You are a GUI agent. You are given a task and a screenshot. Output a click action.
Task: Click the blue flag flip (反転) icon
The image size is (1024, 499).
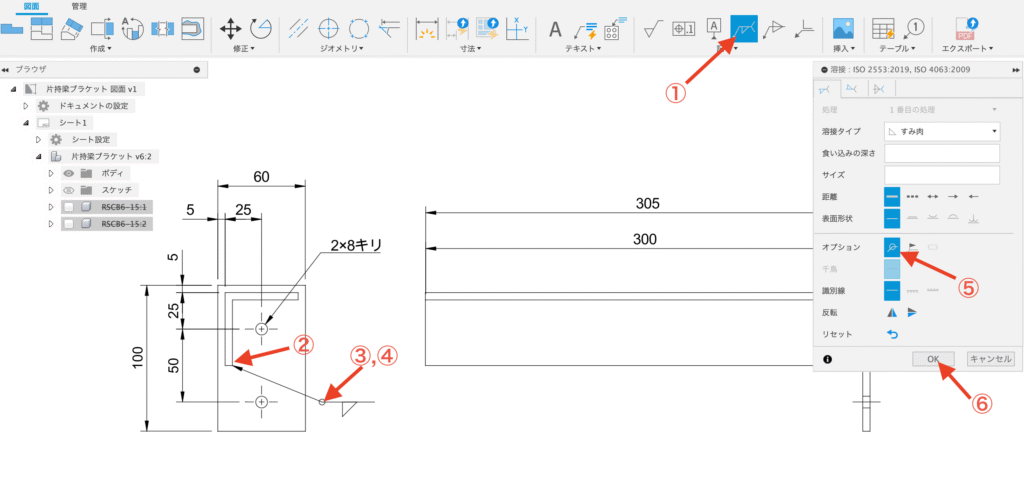click(913, 312)
